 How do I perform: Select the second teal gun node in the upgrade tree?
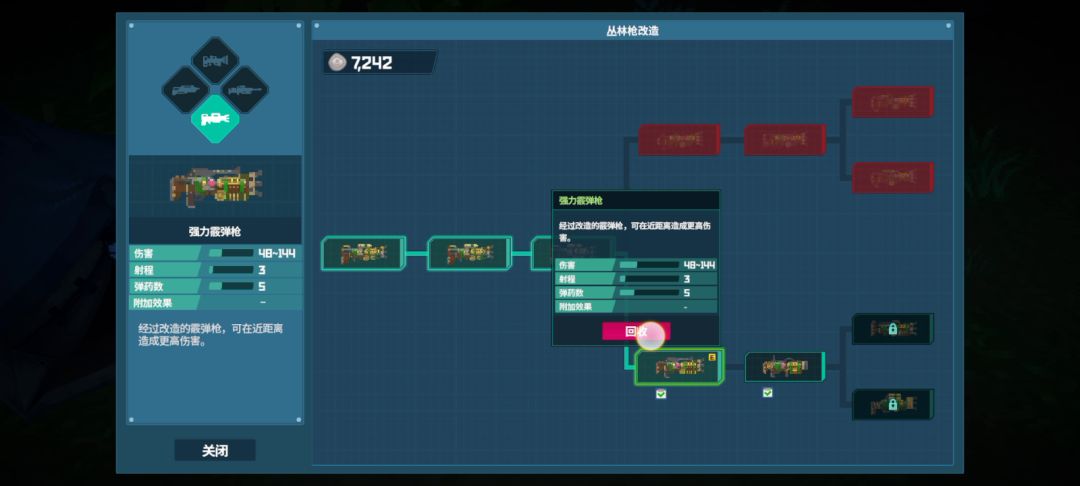pos(469,253)
